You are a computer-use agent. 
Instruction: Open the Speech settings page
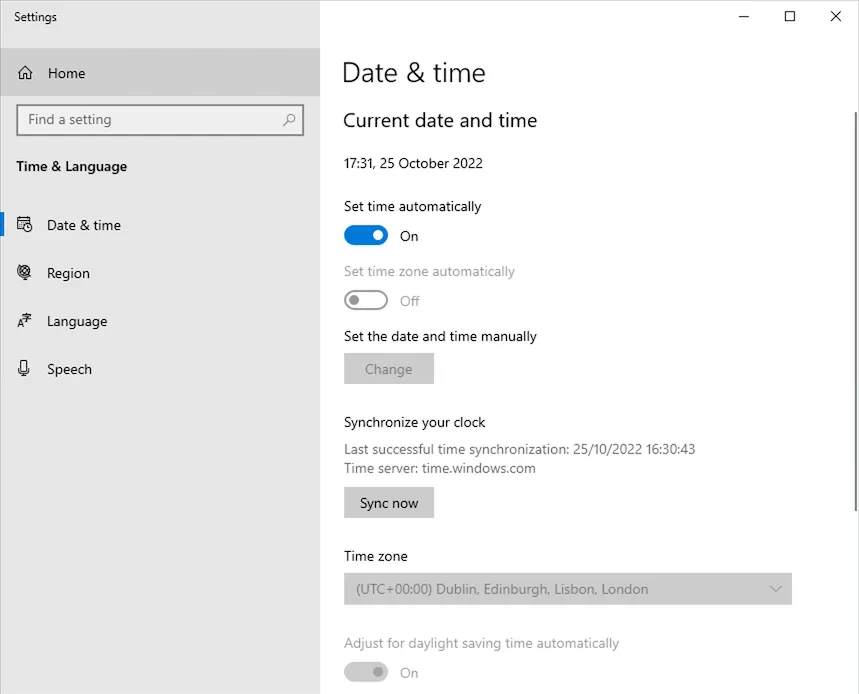[x=160, y=369]
